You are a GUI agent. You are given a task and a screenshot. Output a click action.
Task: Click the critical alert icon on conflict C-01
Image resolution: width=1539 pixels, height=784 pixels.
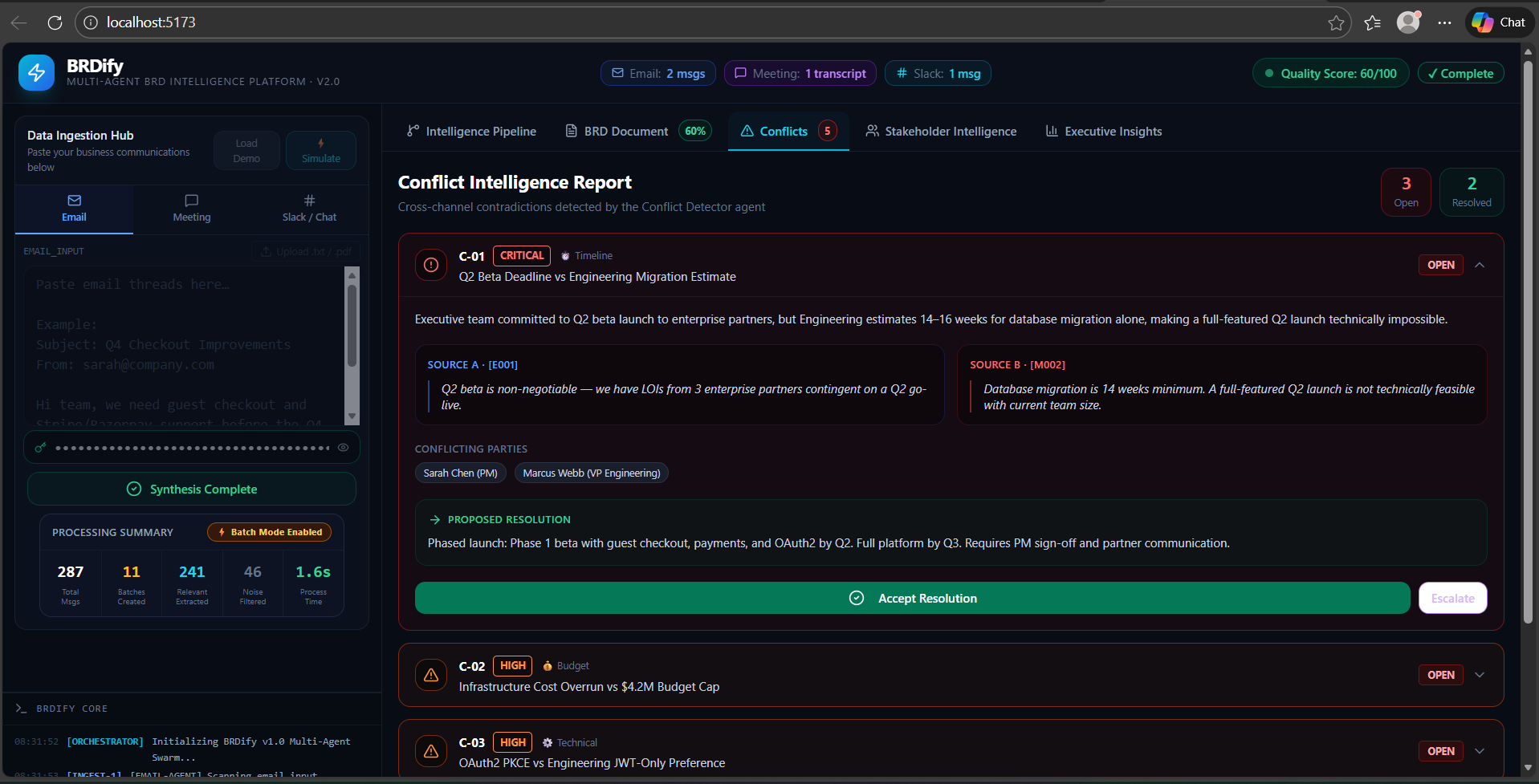coord(431,264)
